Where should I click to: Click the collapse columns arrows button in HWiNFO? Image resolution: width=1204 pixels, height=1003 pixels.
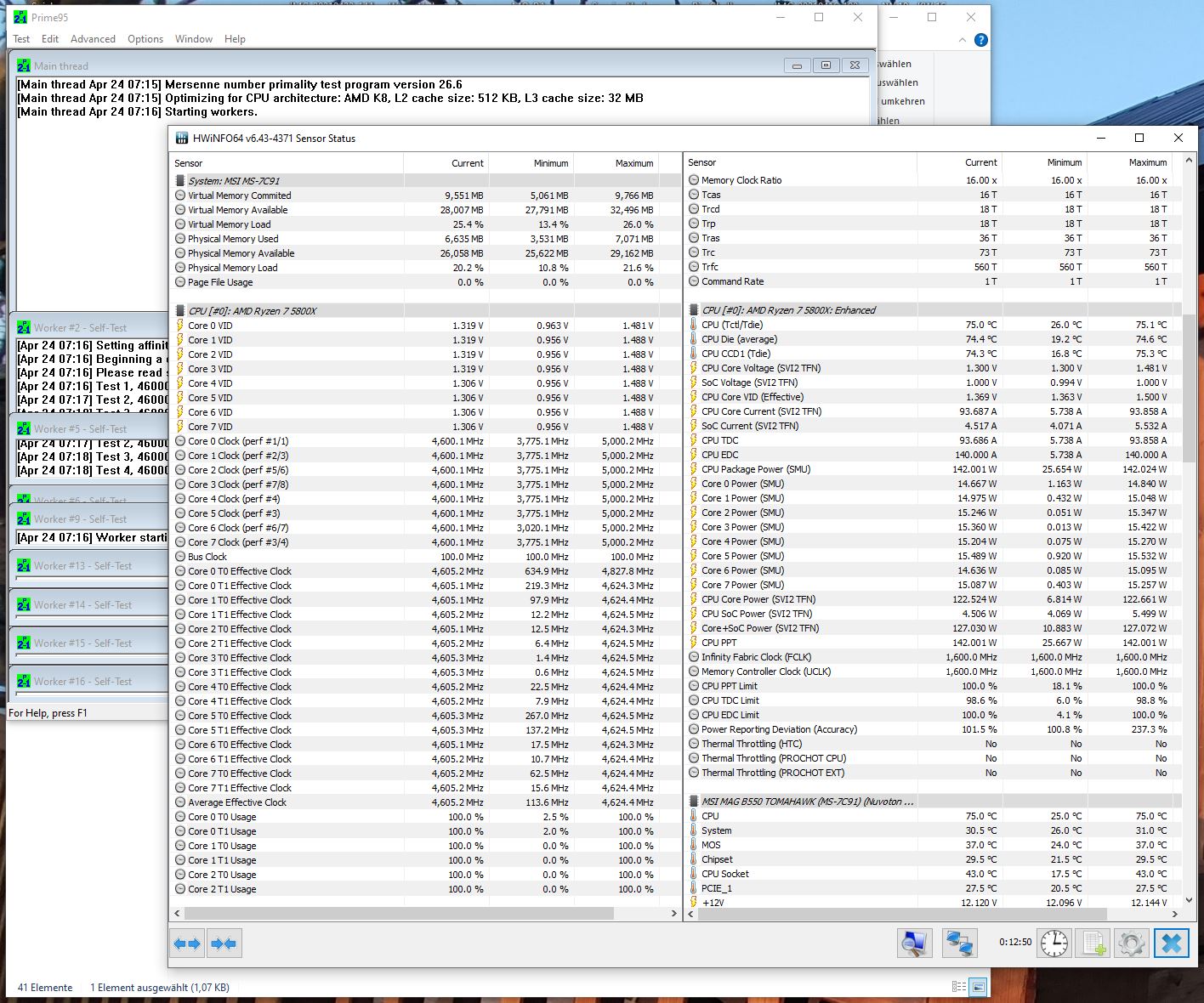[224, 943]
